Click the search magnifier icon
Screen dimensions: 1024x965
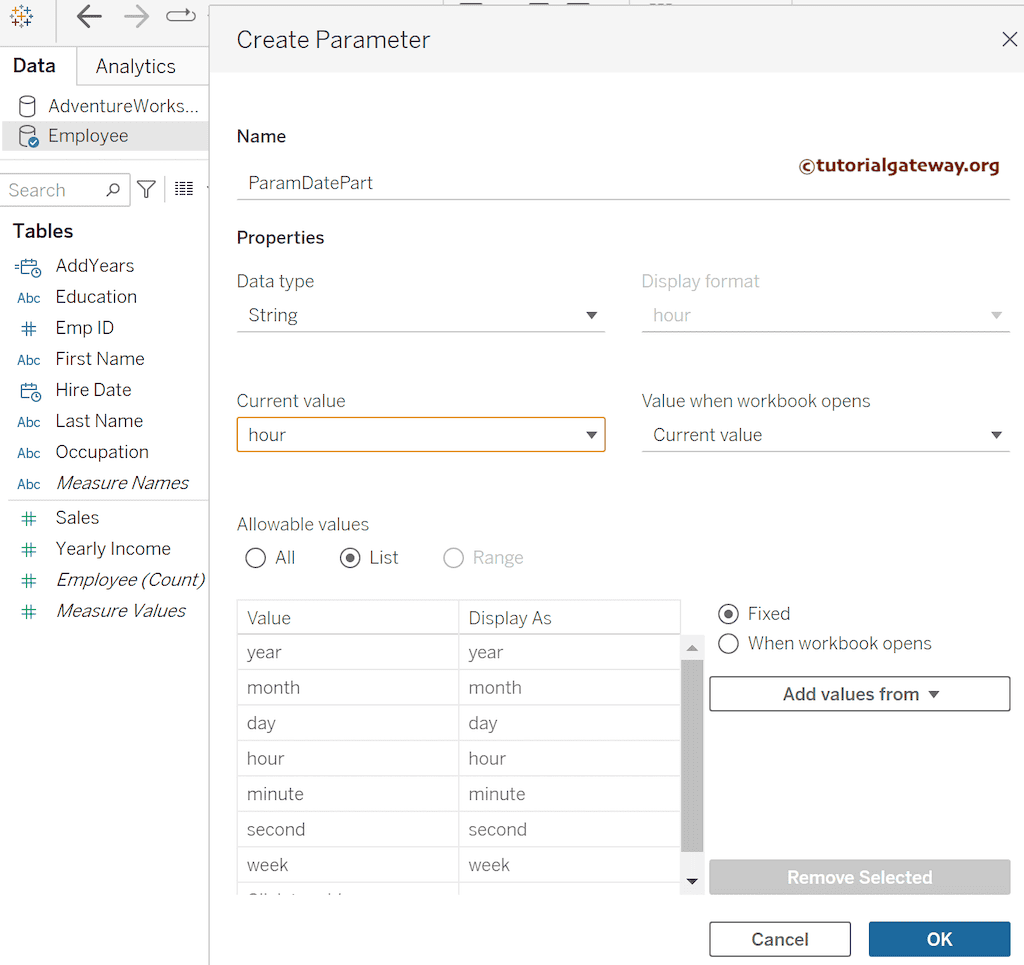click(x=113, y=190)
